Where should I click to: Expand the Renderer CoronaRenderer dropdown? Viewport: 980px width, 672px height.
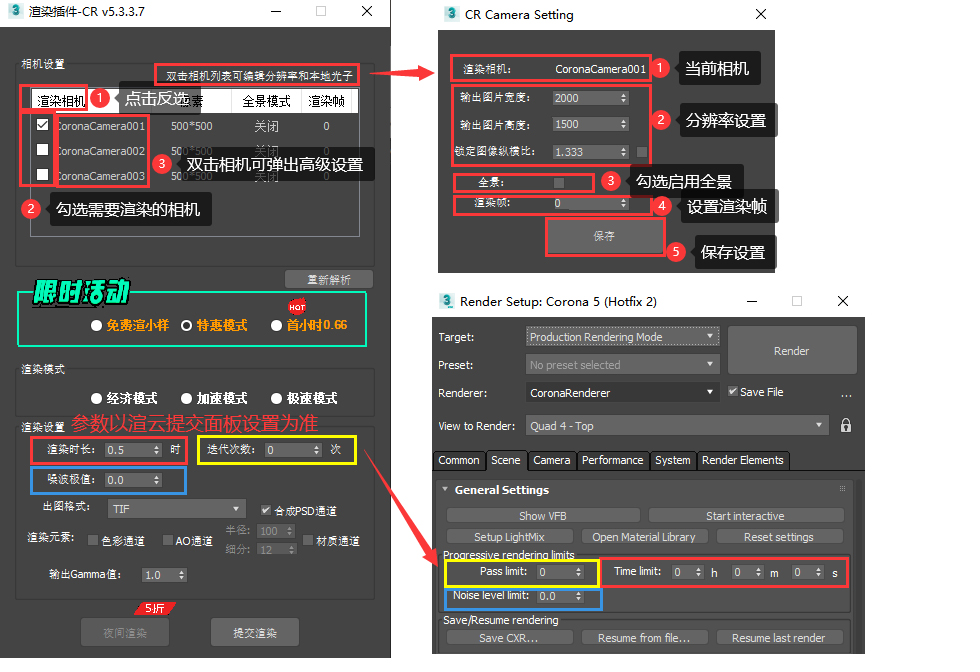622,393
